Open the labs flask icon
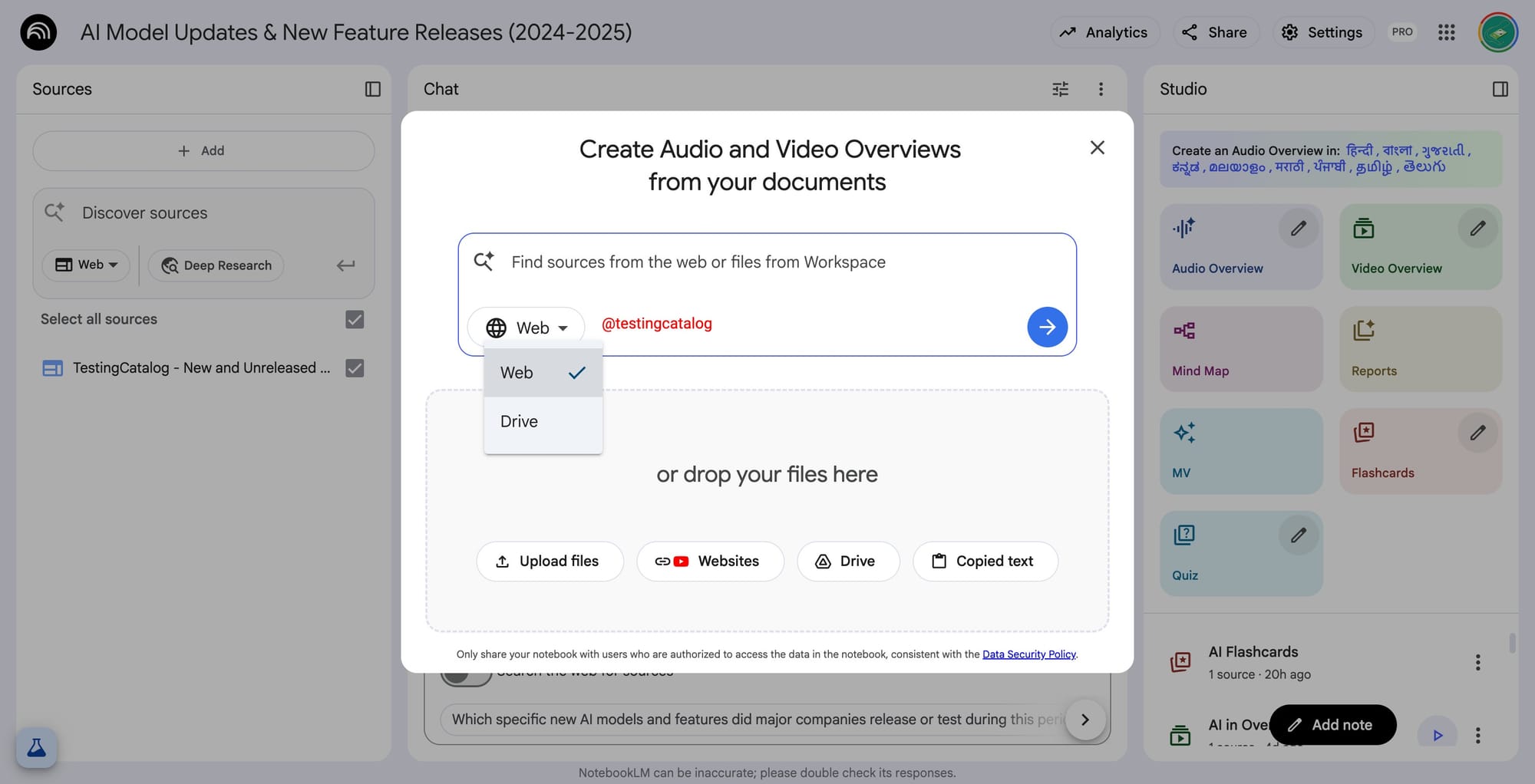Viewport: 1535px width, 784px height. [36, 747]
